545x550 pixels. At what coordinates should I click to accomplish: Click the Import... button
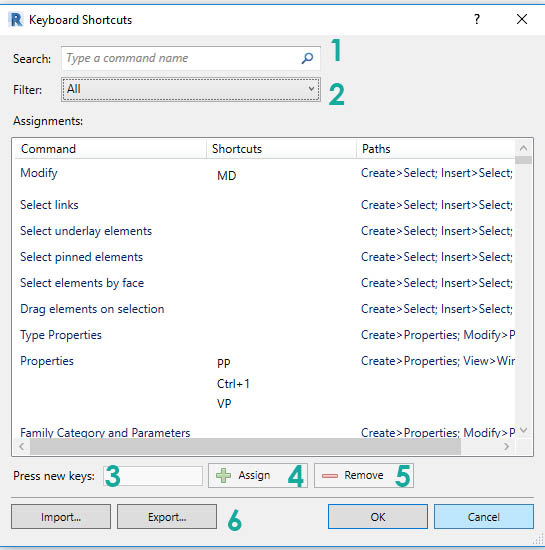click(61, 517)
